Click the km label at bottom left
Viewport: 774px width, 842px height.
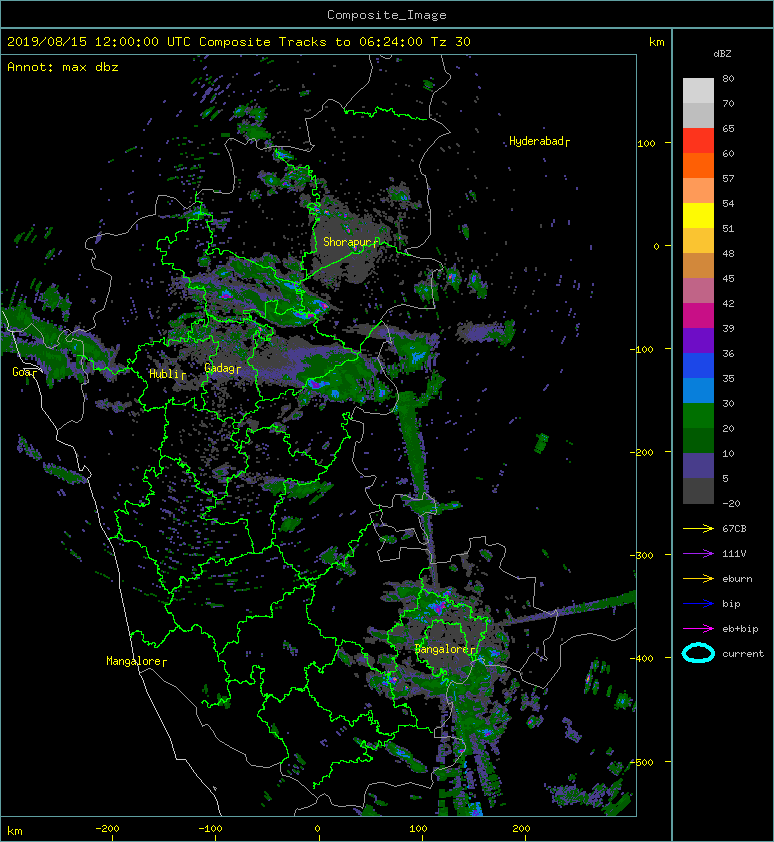point(15,831)
